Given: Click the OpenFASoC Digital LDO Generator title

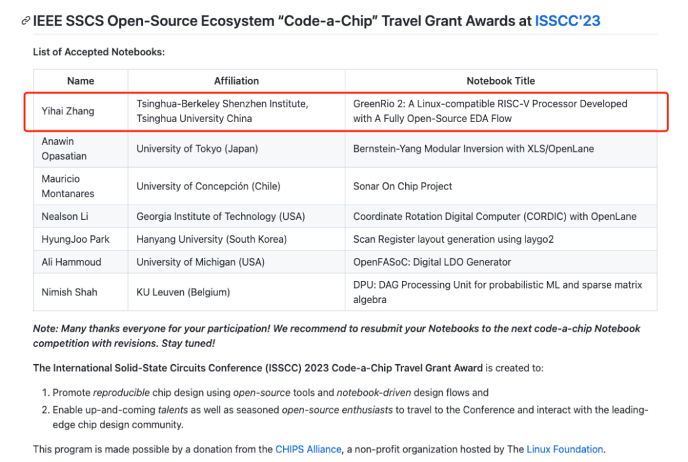Looking at the screenshot, I should [x=432, y=262].
